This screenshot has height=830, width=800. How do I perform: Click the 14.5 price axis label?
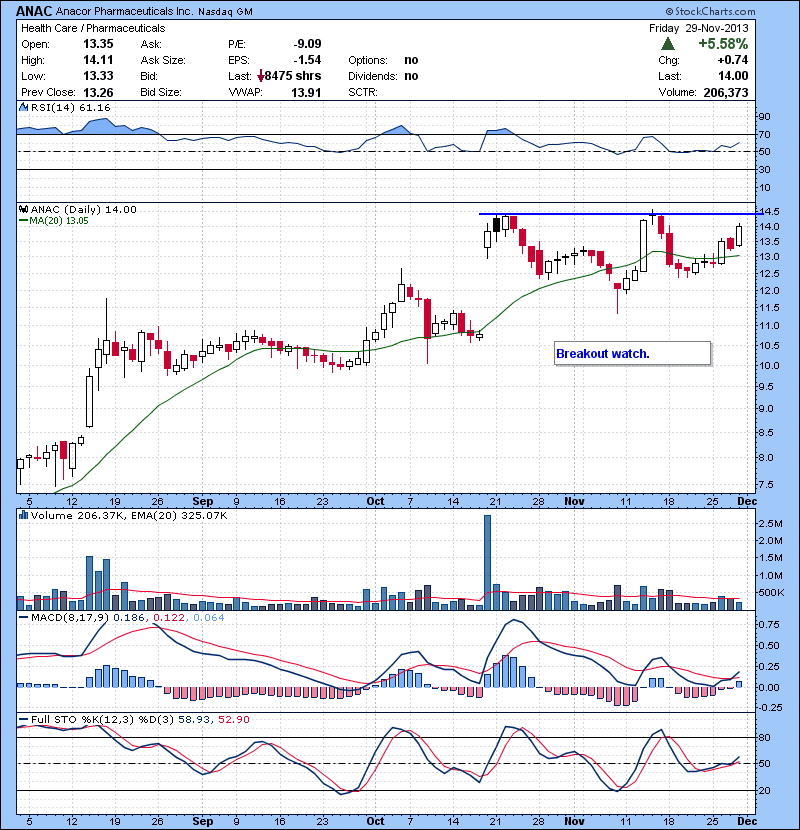tap(768, 212)
